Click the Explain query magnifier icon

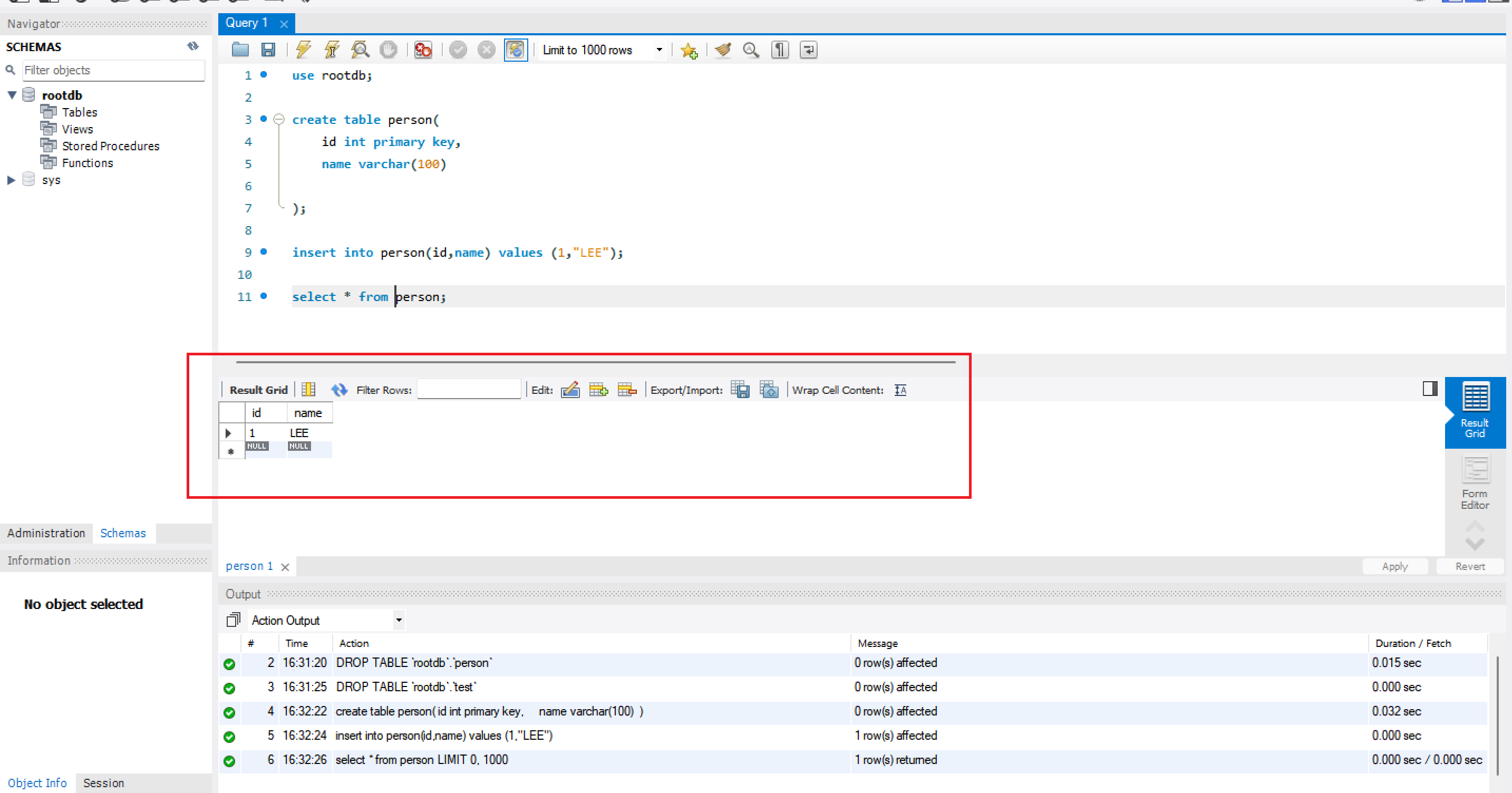click(x=360, y=50)
